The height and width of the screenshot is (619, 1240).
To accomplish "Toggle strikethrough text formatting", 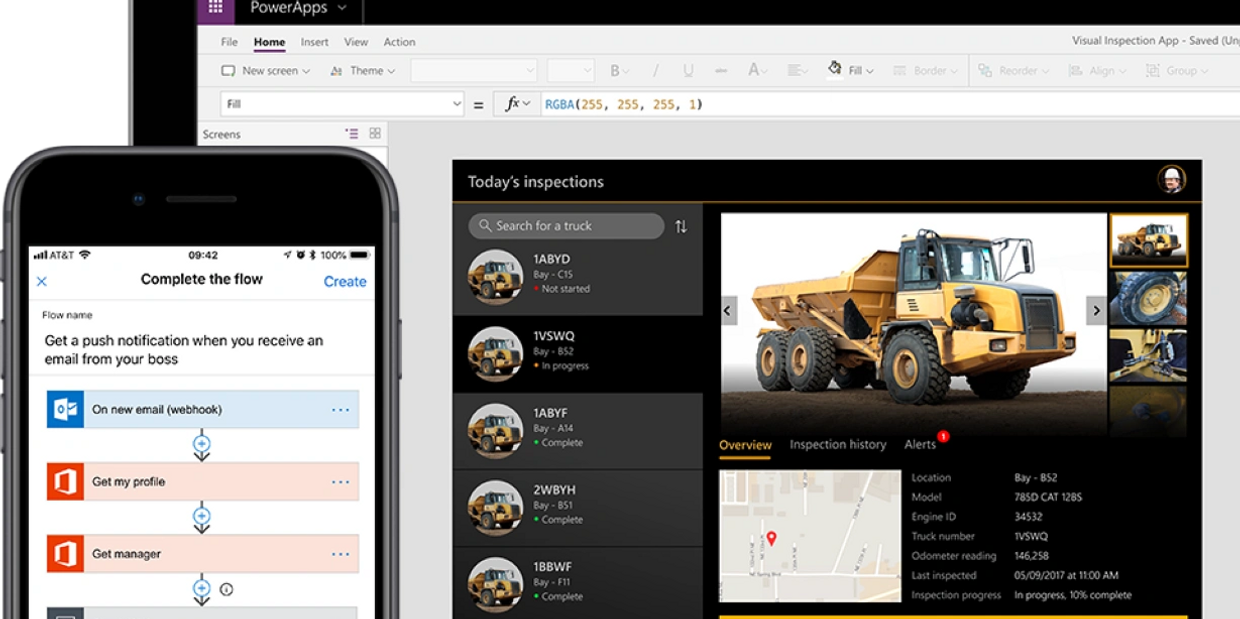I will pyautogui.click(x=721, y=71).
